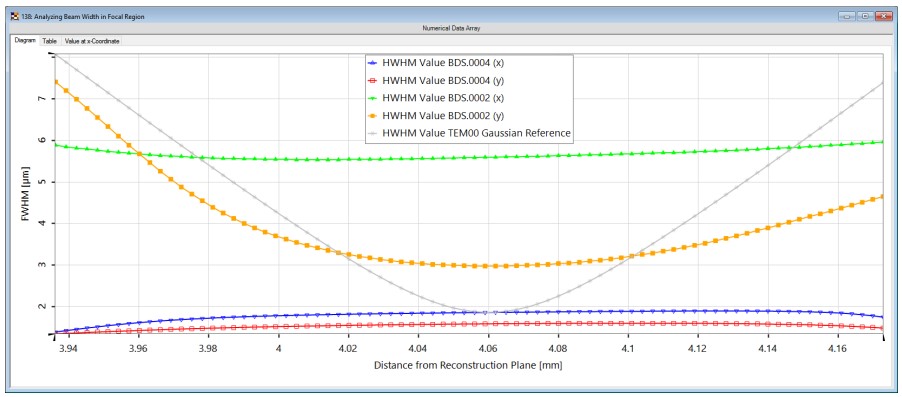Image resolution: width=902 pixels, height=397 pixels.
Task: Open the Table tab
Action: point(49,41)
